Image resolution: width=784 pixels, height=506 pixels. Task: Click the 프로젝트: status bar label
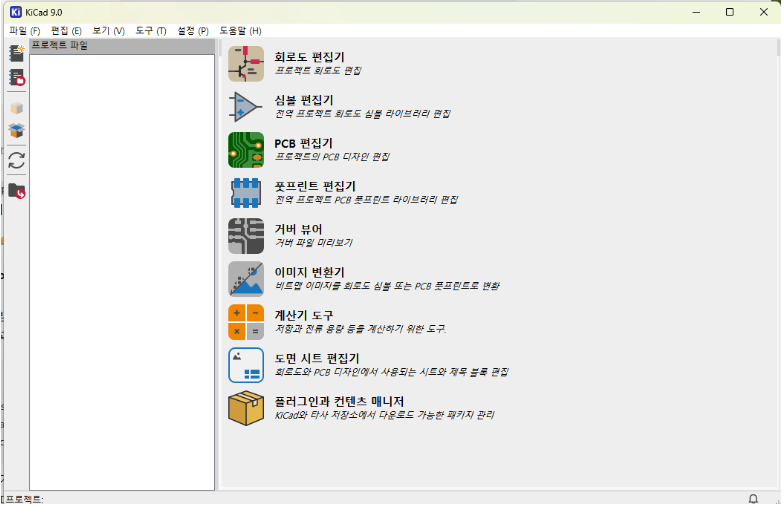(x=24, y=499)
